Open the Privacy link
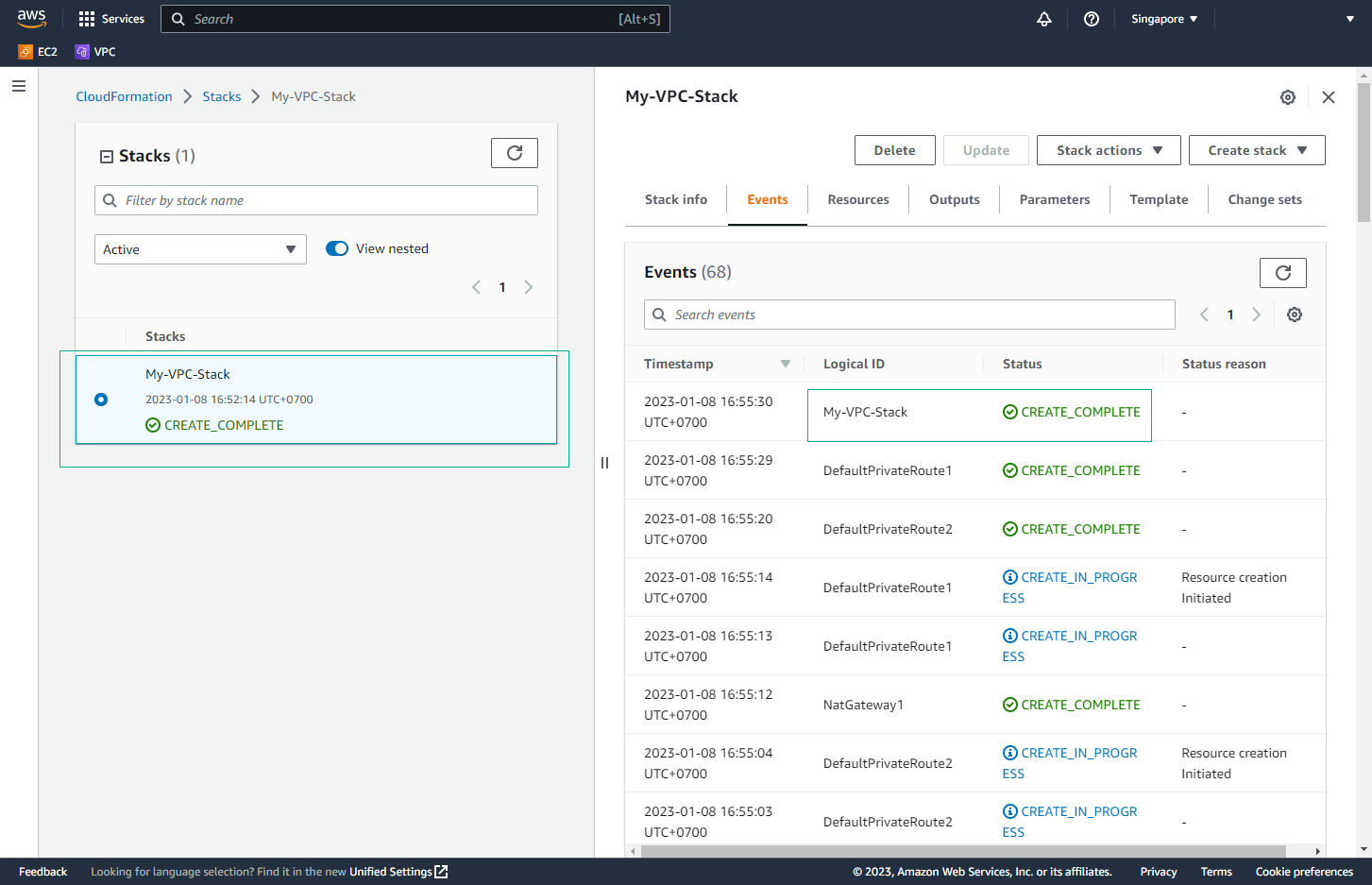Viewport: 1372px width, 885px height. (1159, 872)
